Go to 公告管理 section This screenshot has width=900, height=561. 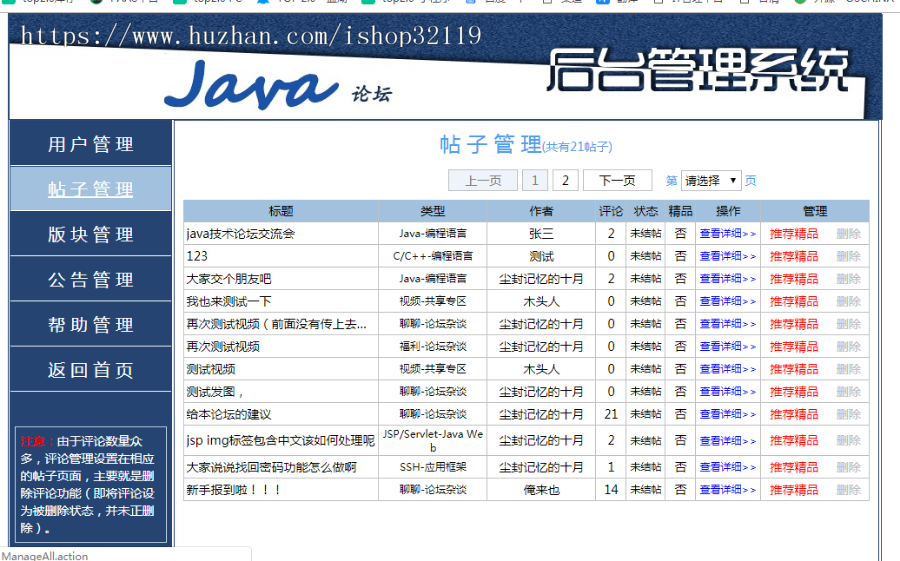pyautogui.click(x=91, y=280)
